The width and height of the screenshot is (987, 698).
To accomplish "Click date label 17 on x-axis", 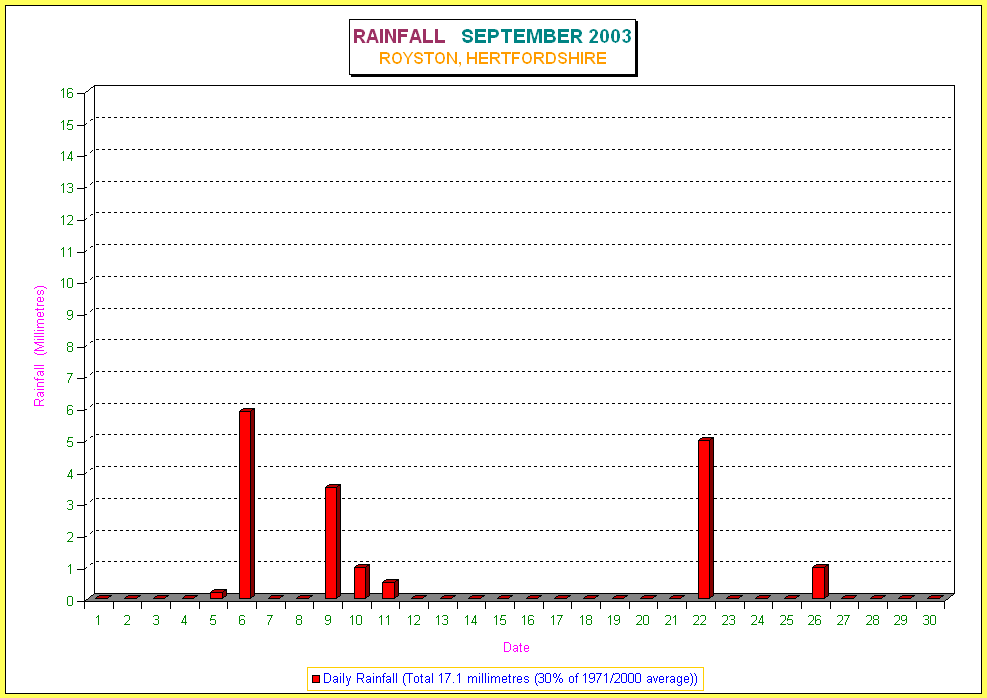I will pyautogui.click(x=556, y=621).
